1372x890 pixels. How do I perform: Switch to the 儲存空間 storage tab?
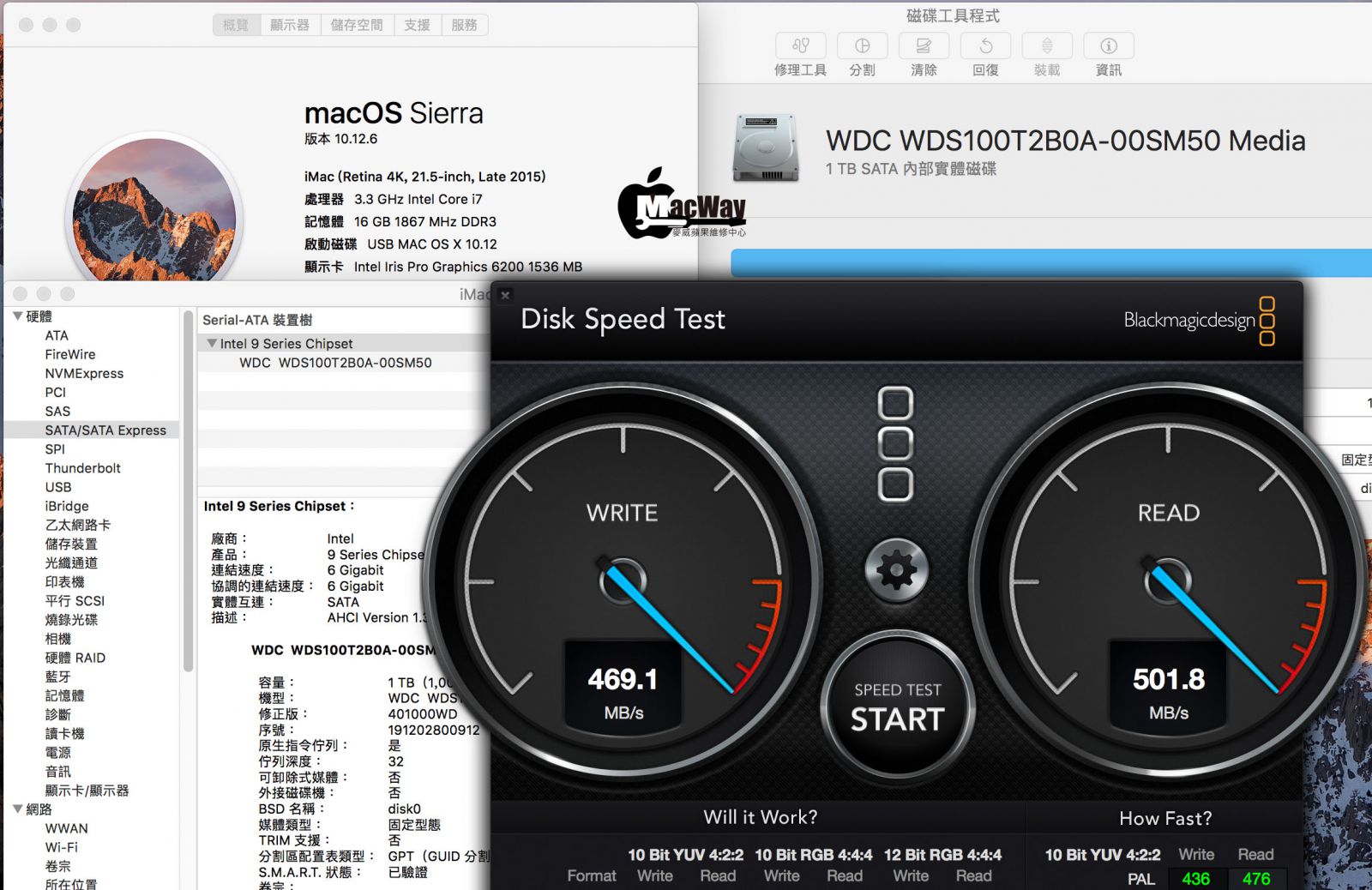pos(357,25)
